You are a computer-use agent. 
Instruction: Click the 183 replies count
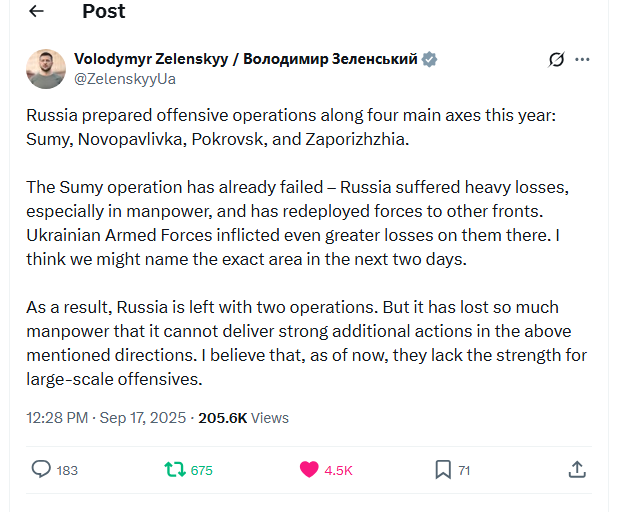[x=67, y=470]
